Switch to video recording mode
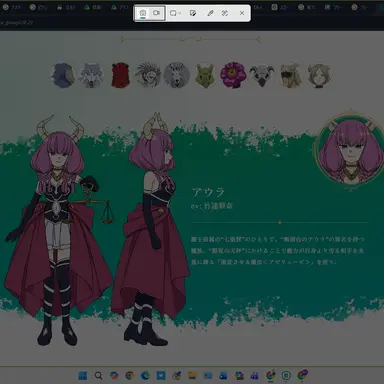This screenshot has width=384, height=384. pos(156,13)
